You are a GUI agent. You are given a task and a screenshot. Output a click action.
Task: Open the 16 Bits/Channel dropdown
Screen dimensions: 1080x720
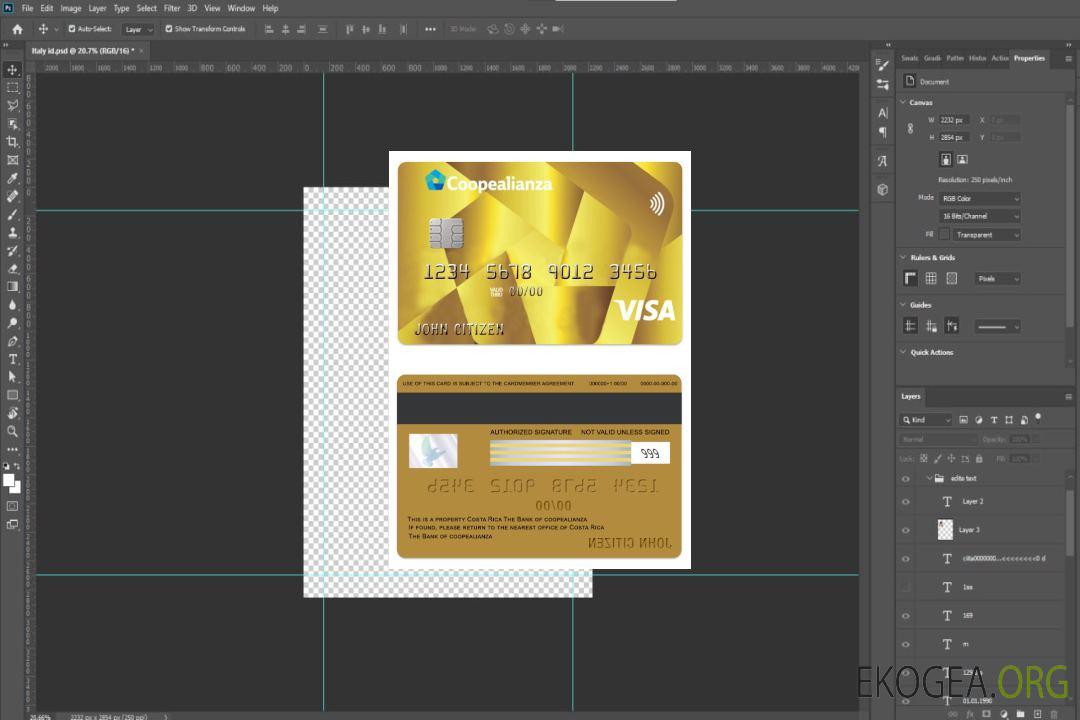979,216
